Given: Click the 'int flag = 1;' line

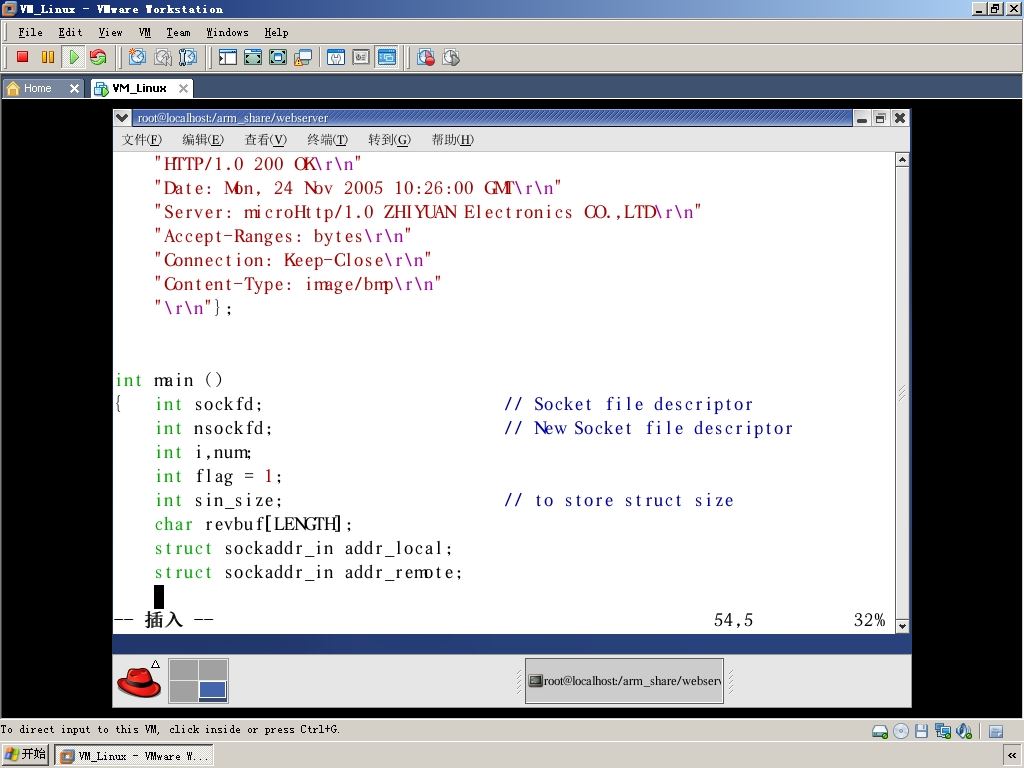Looking at the screenshot, I should (218, 477).
